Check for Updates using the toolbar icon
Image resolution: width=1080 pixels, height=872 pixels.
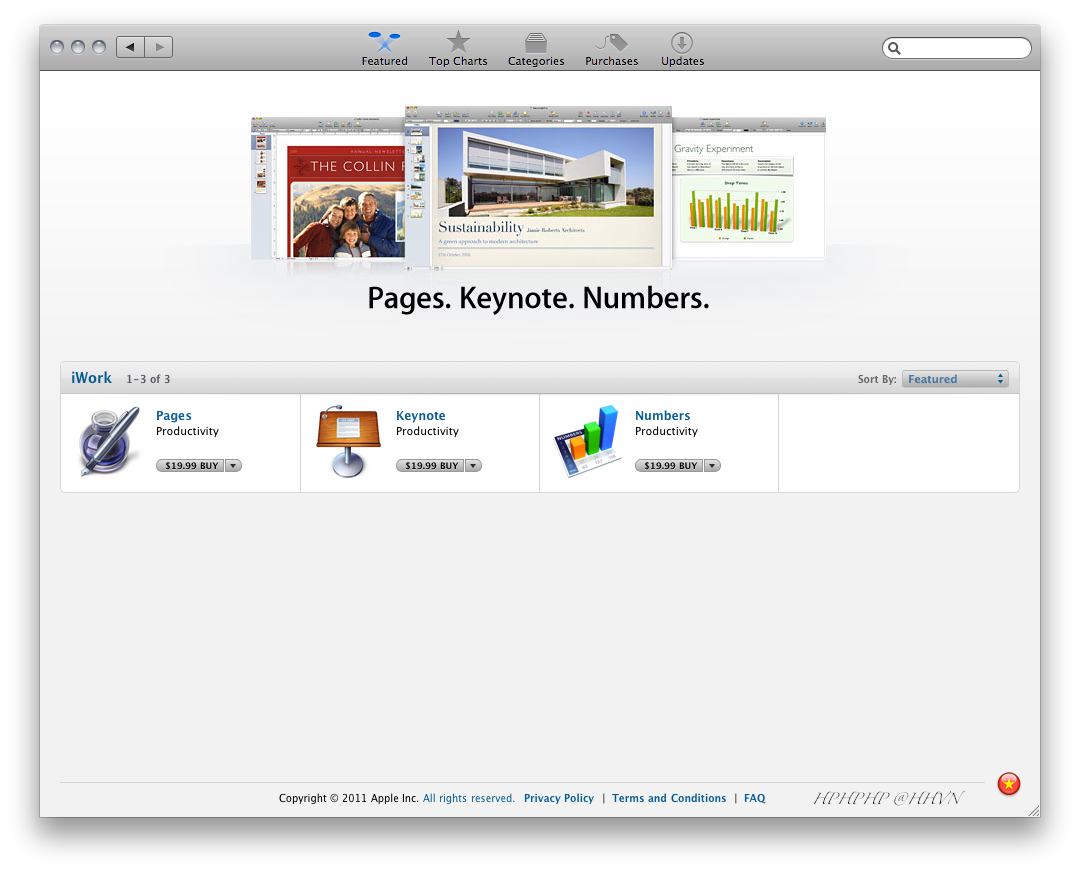point(681,45)
